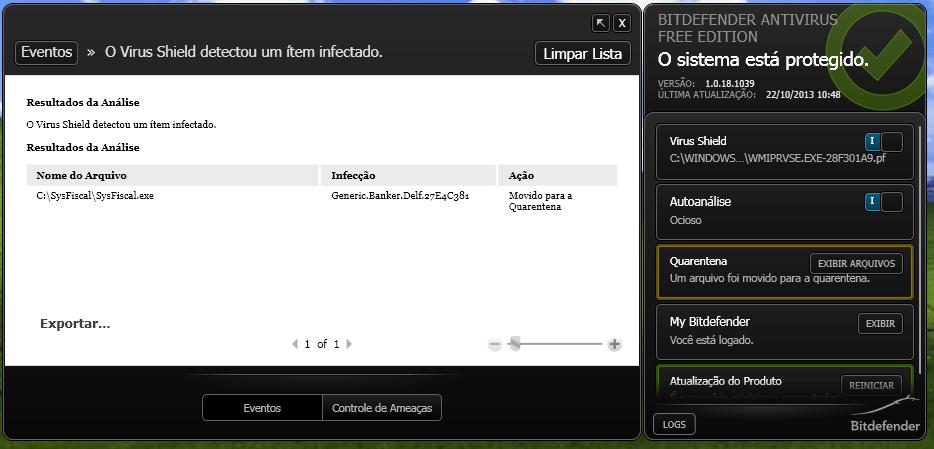Image resolution: width=934 pixels, height=449 pixels.
Task: Select the C:\SysFiscal\SysFiscal.exe file path
Action: coord(95,195)
